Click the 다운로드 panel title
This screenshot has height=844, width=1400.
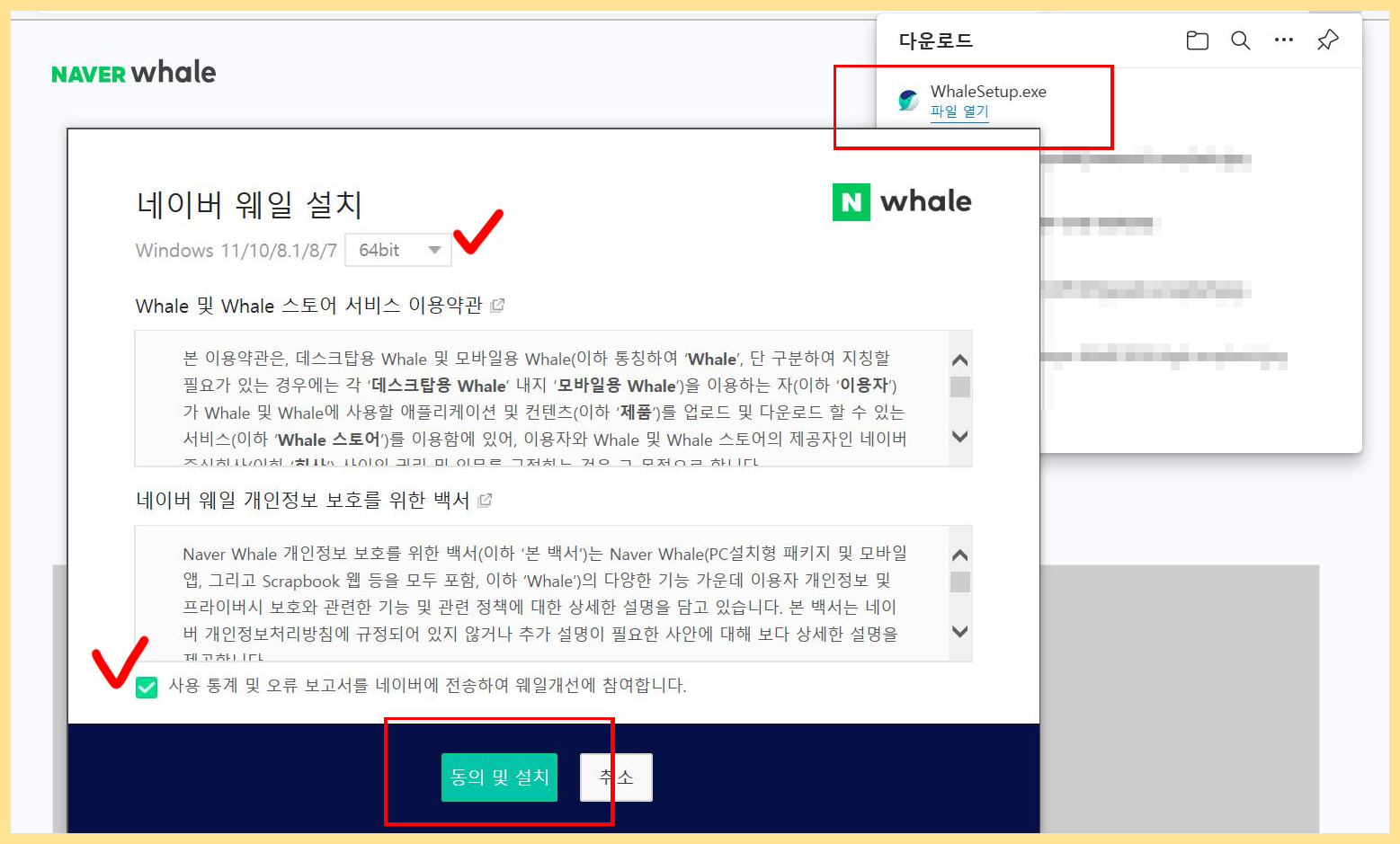(936, 40)
